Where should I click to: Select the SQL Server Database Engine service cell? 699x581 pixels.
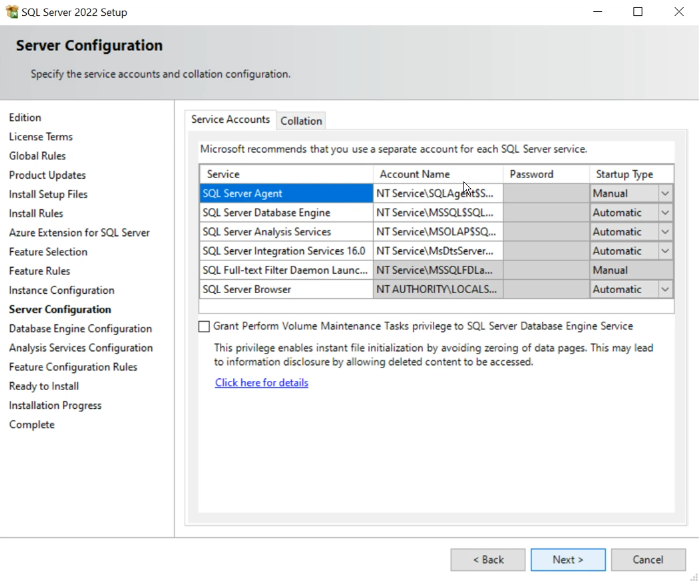click(286, 213)
